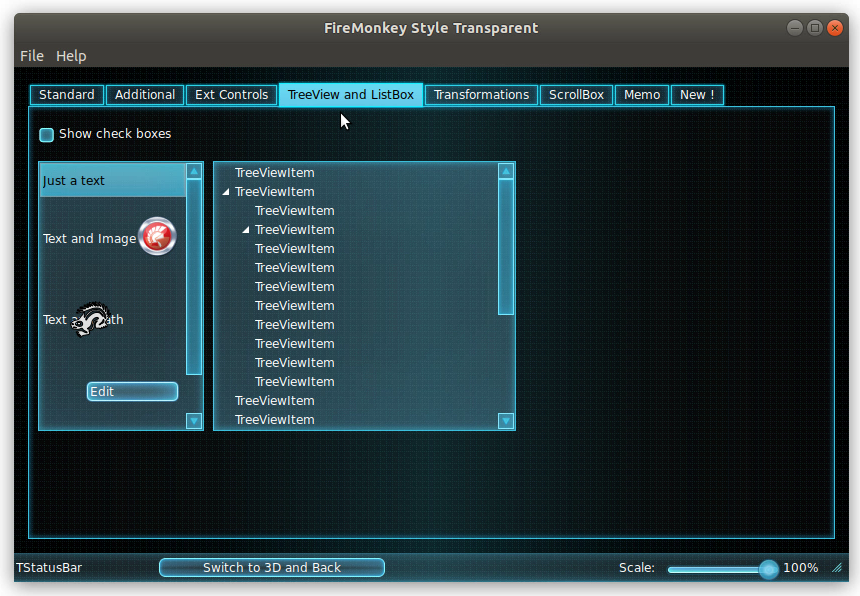Image resolution: width=860 pixels, height=596 pixels.
Task: Select the Text and Image list item
Action: click(x=113, y=239)
